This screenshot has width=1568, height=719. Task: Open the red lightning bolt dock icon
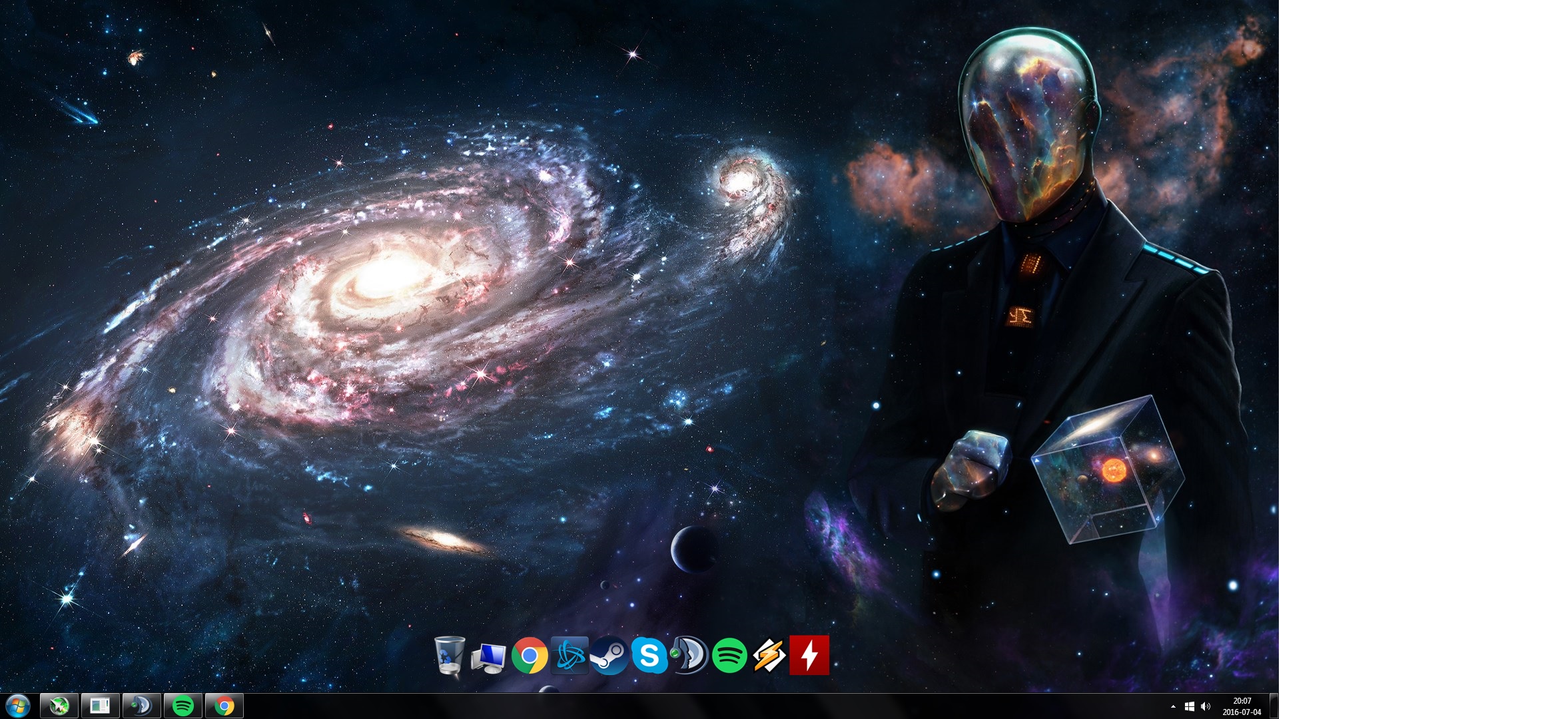point(809,655)
